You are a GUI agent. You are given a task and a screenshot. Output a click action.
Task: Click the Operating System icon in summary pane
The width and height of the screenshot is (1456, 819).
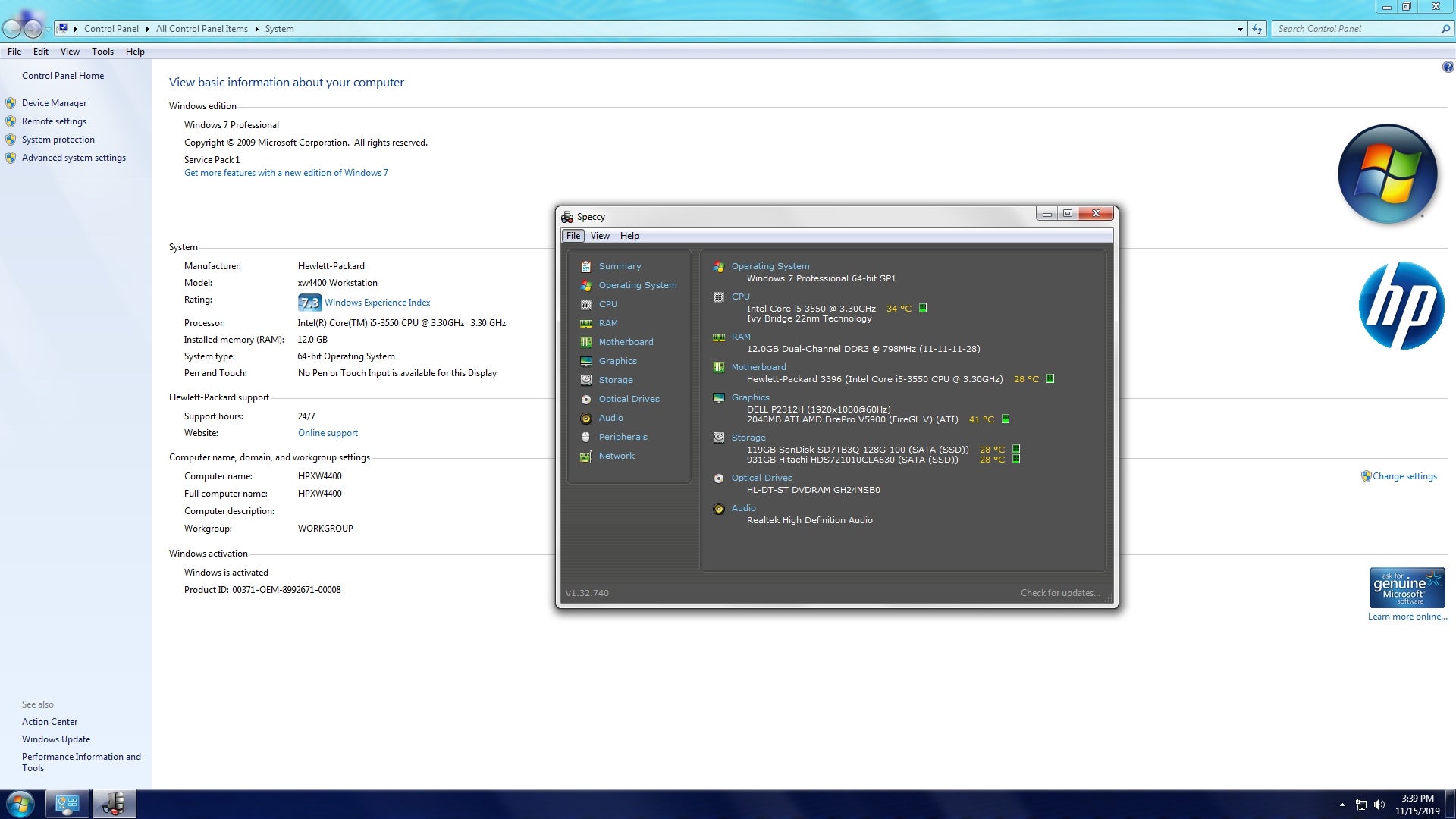719,266
